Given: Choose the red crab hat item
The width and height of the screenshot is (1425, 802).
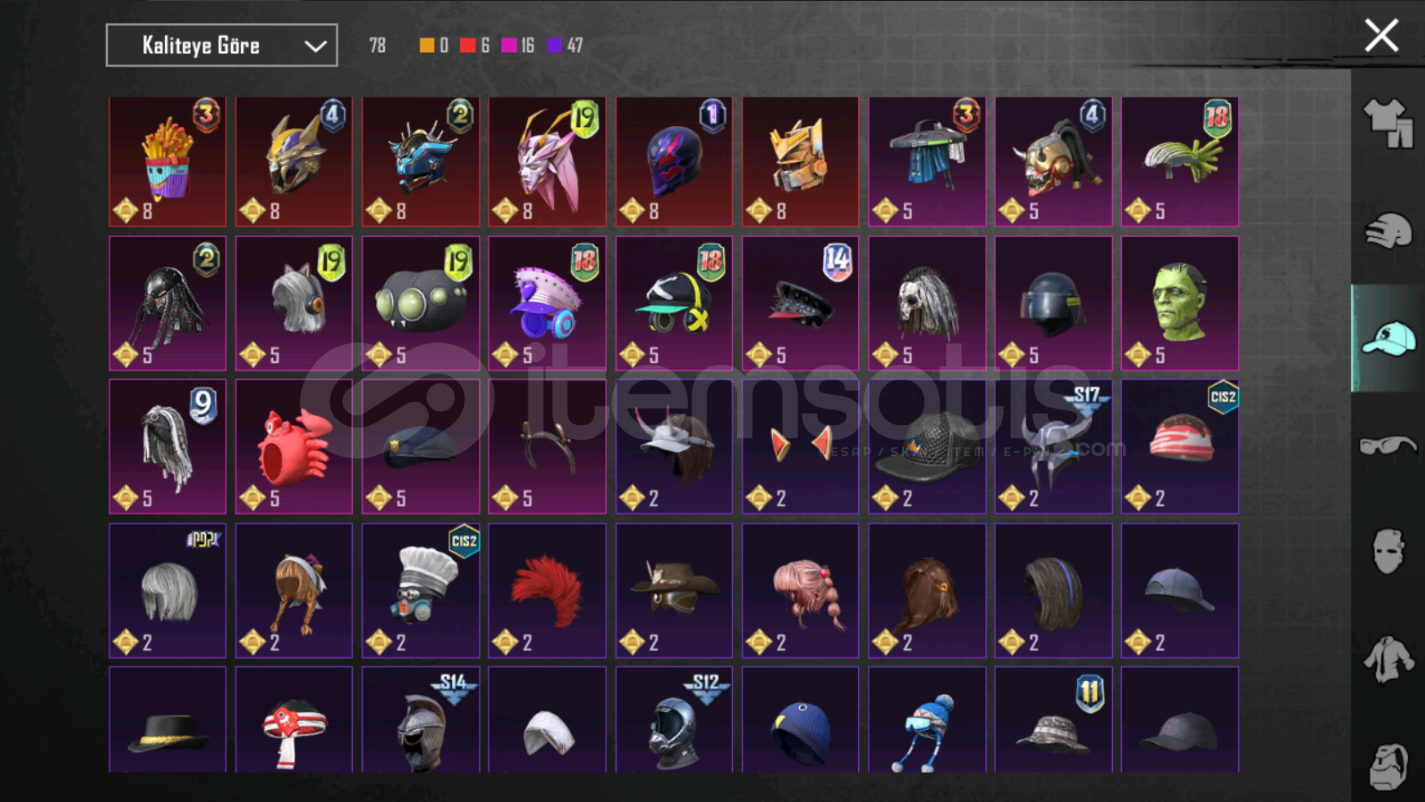Looking at the screenshot, I should point(294,447).
